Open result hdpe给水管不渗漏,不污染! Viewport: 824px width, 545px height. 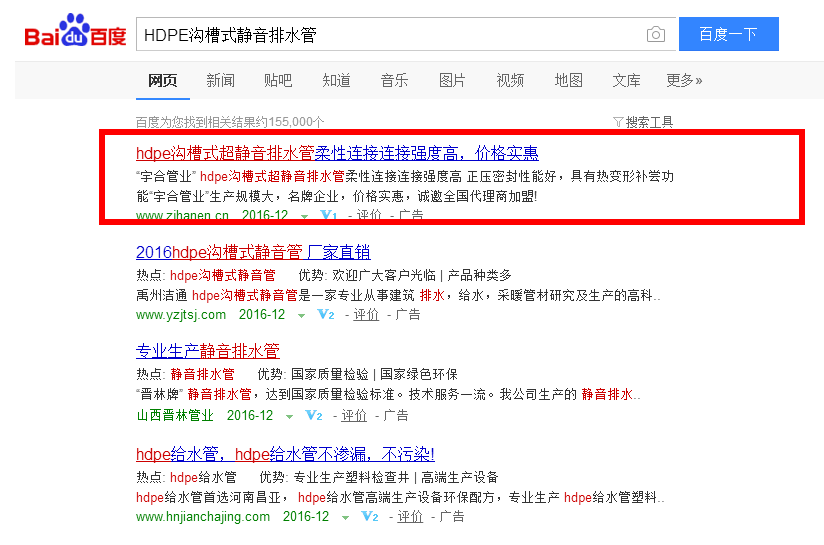285,454
